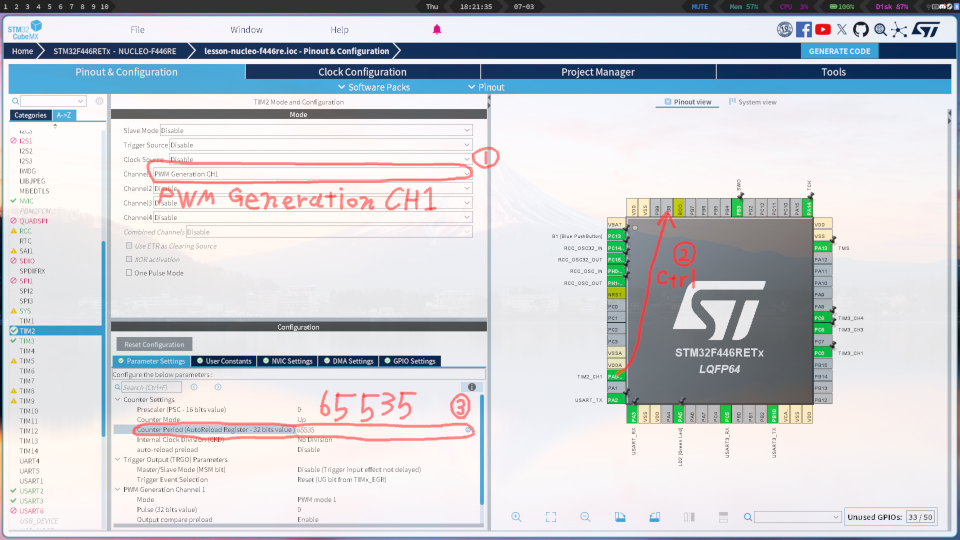960x540 pixels.
Task: Open the YouTube icon in header
Action: point(823,30)
